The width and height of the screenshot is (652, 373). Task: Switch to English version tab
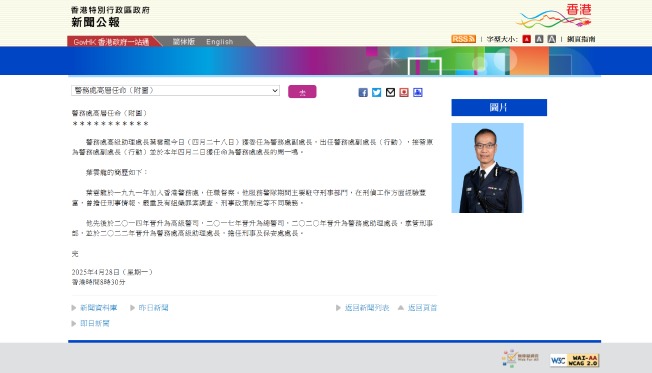pyautogui.click(x=220, y=42)
